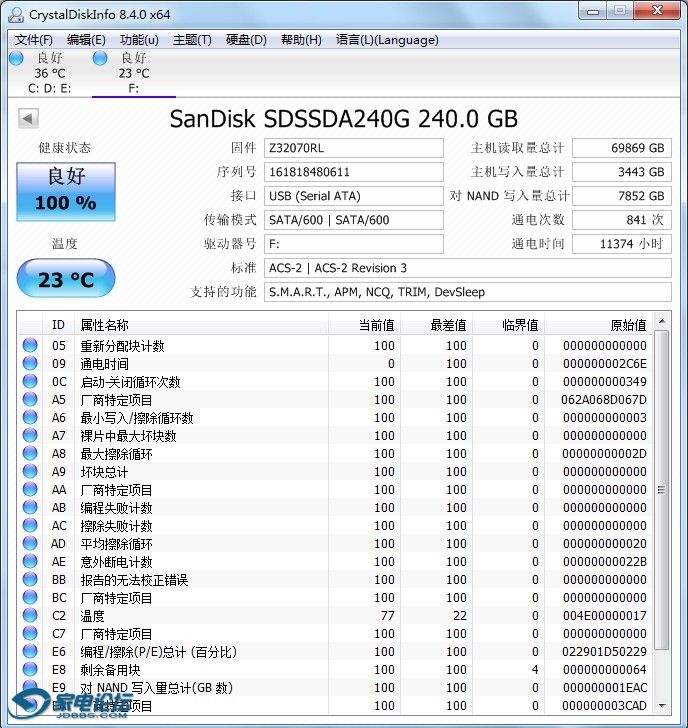Click status orb of attribute AE 意外断电计数
Screen dimensions: 688x728
30,561
